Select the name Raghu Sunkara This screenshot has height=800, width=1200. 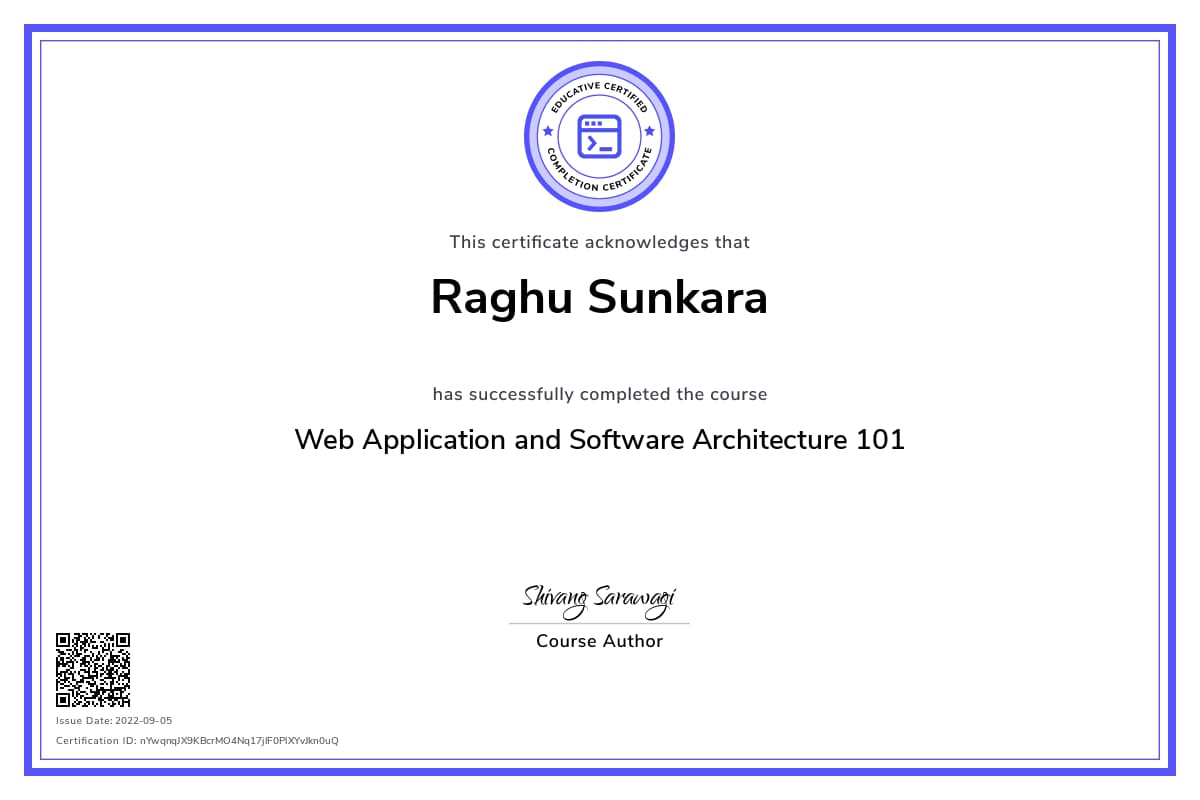(x=599, y=297)
